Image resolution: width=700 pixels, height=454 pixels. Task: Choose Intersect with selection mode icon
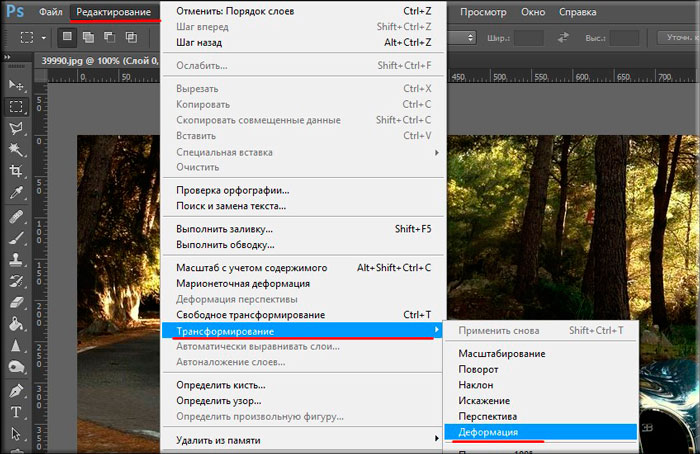pos(131,37)
